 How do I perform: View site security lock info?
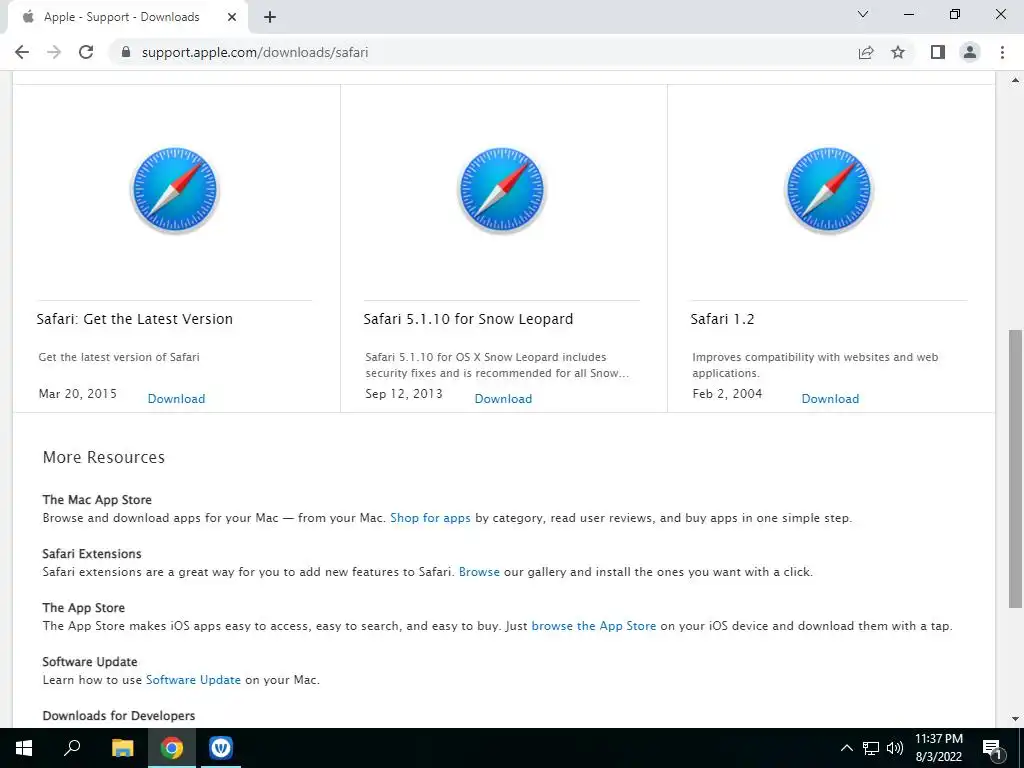click(126, 52)
